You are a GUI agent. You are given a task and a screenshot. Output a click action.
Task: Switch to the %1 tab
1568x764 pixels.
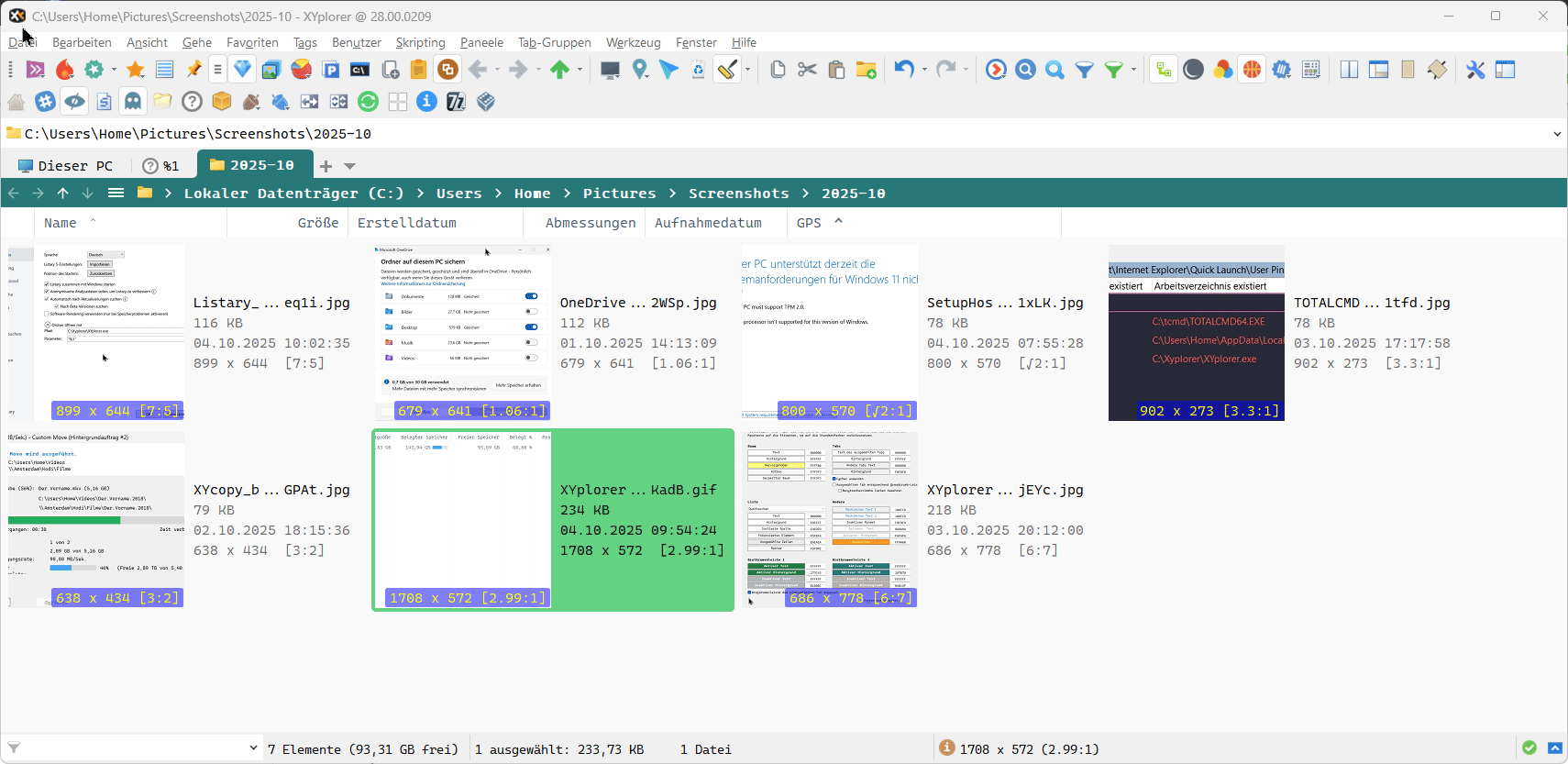161,165
